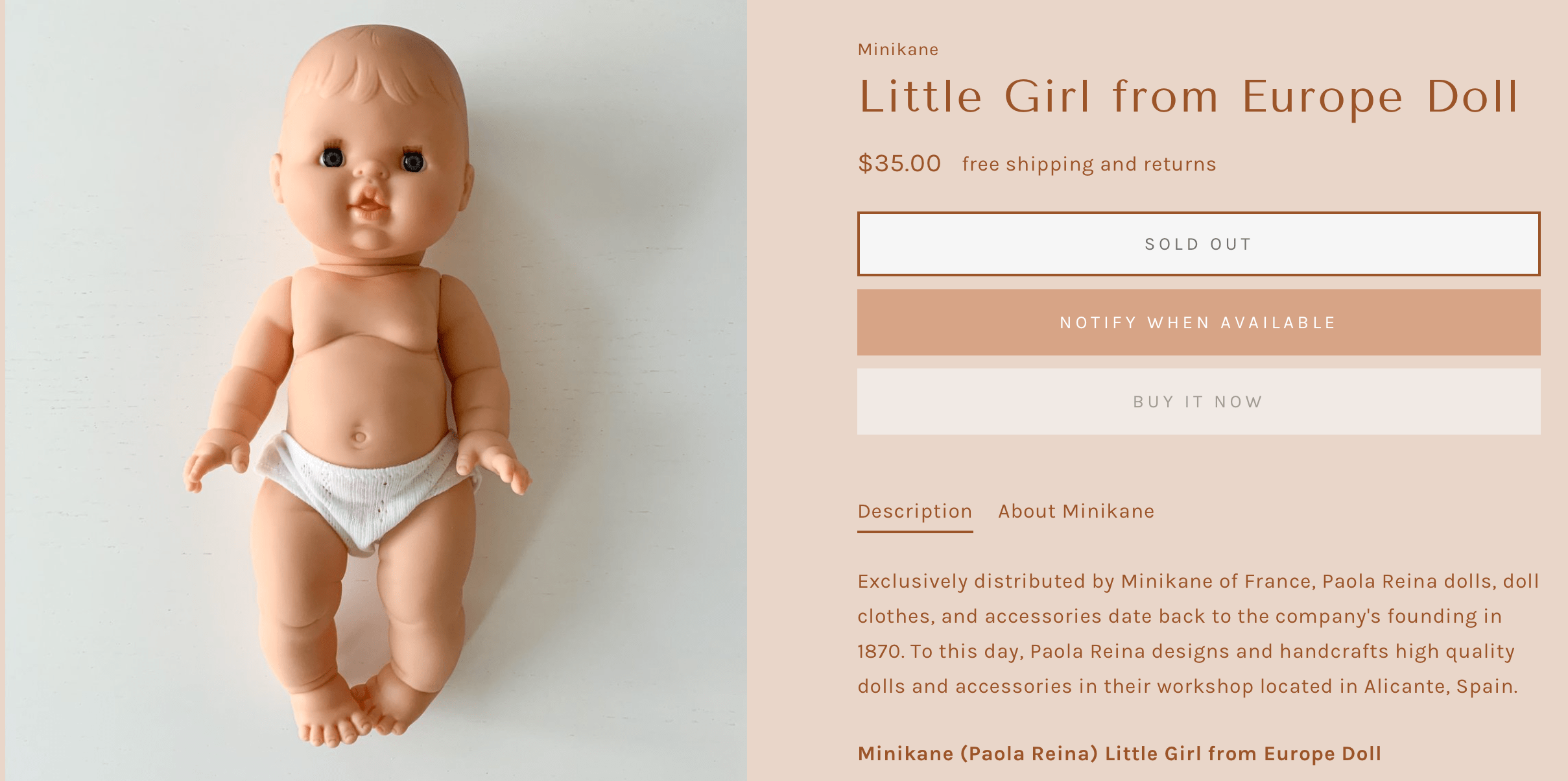The image size is (1568, 781).
Task: Click the doll's belly button in photo
Action: click(359, 436)
